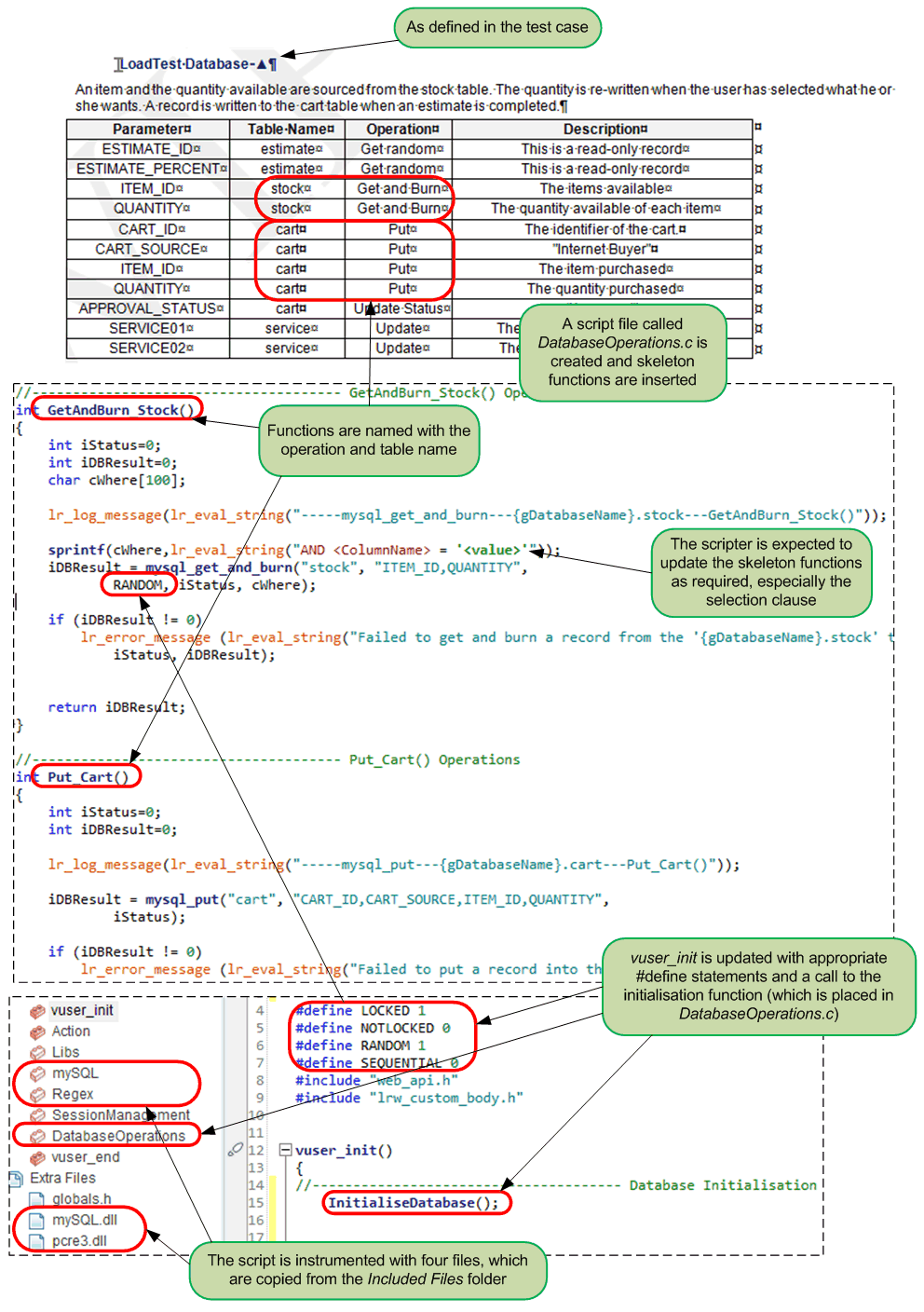Click the Libs action icon
This screenshot has width=924, height=1312.
coord(37,1052)
